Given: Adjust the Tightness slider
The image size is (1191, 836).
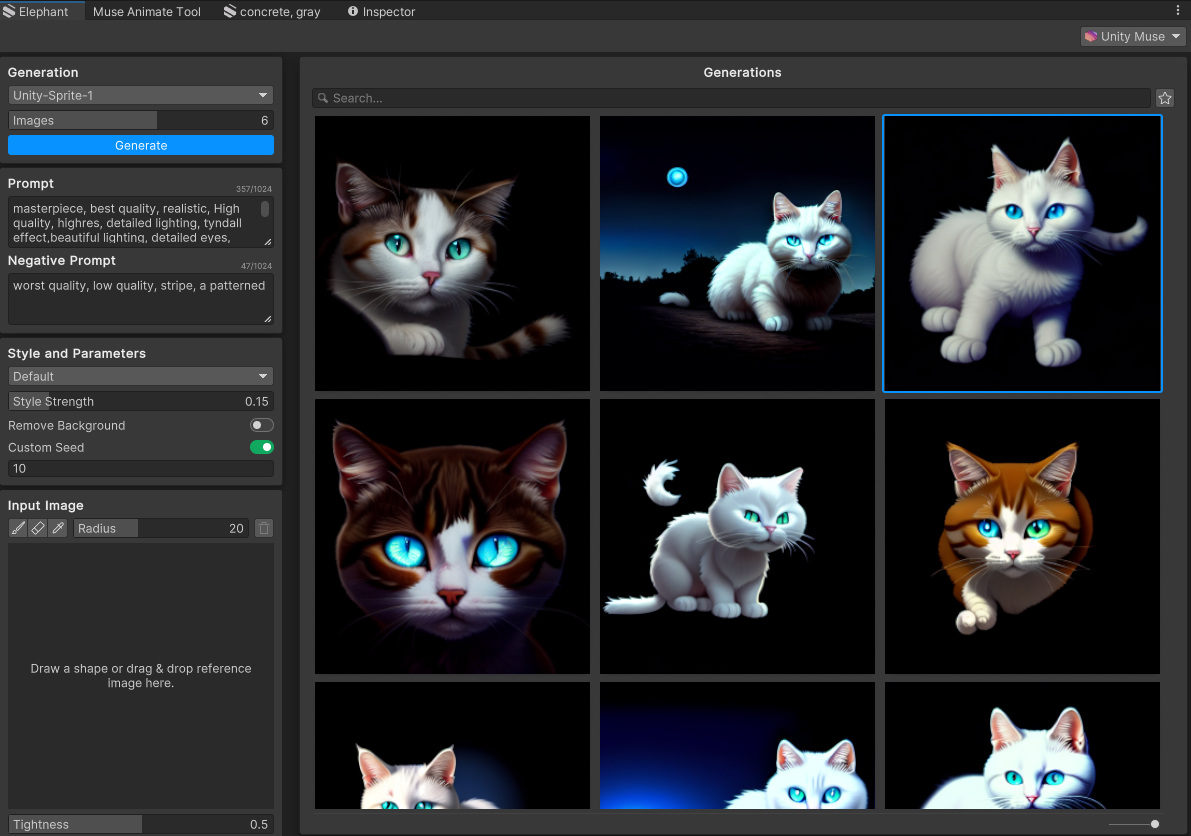Looking at the screenshot, I should pos(141,824).
